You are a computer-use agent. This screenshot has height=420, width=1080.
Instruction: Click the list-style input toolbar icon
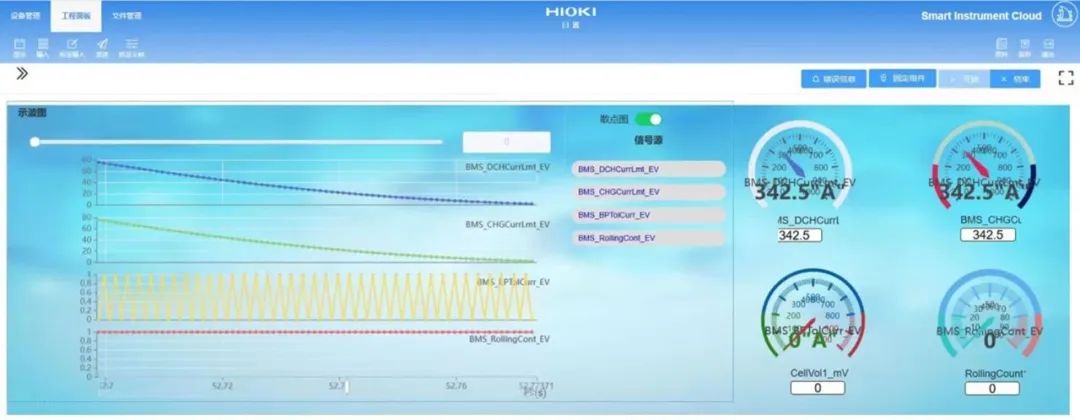click(x=43, y=46)
